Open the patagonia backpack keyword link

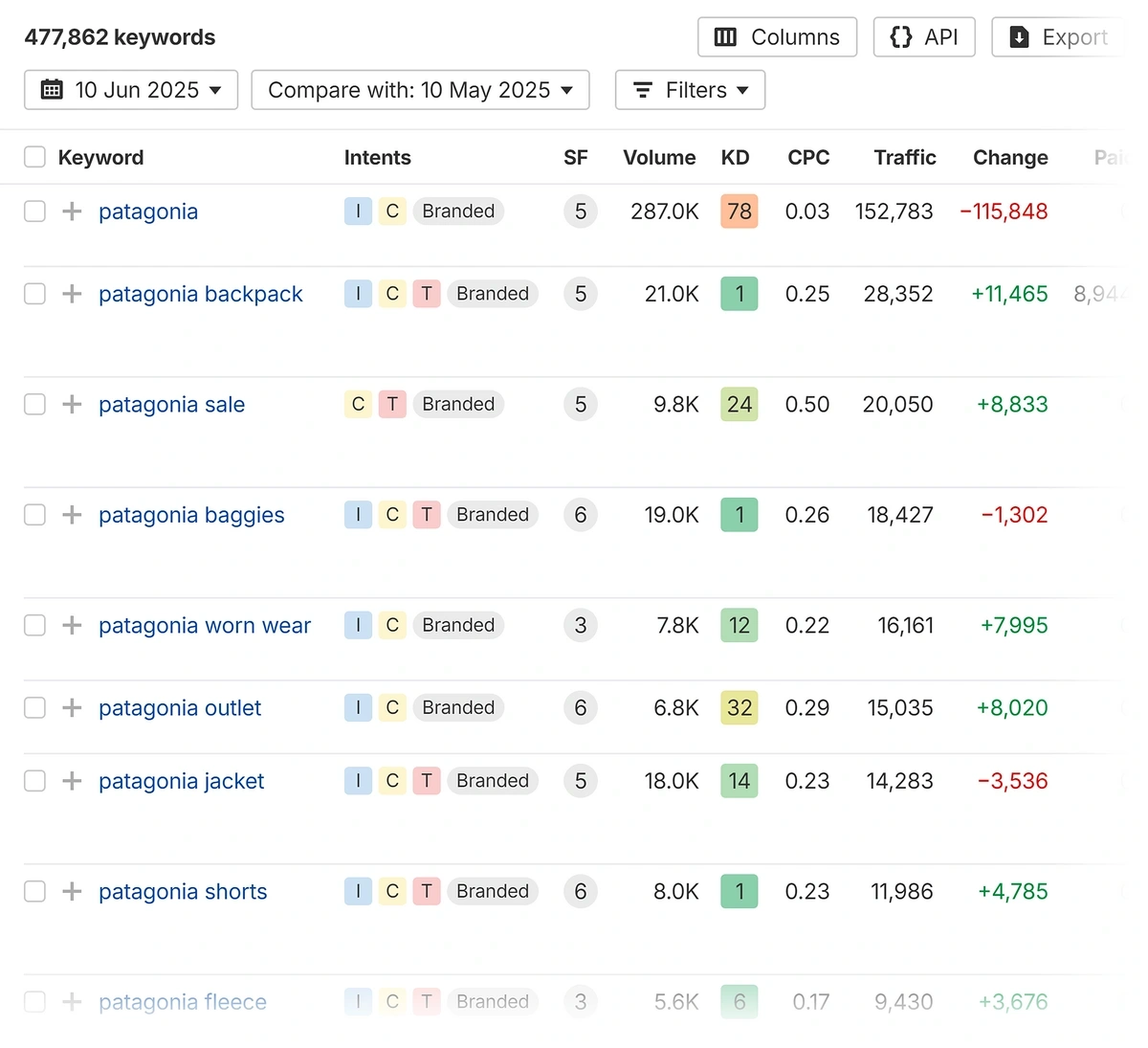pyautogui.click(x=200, y=294)
